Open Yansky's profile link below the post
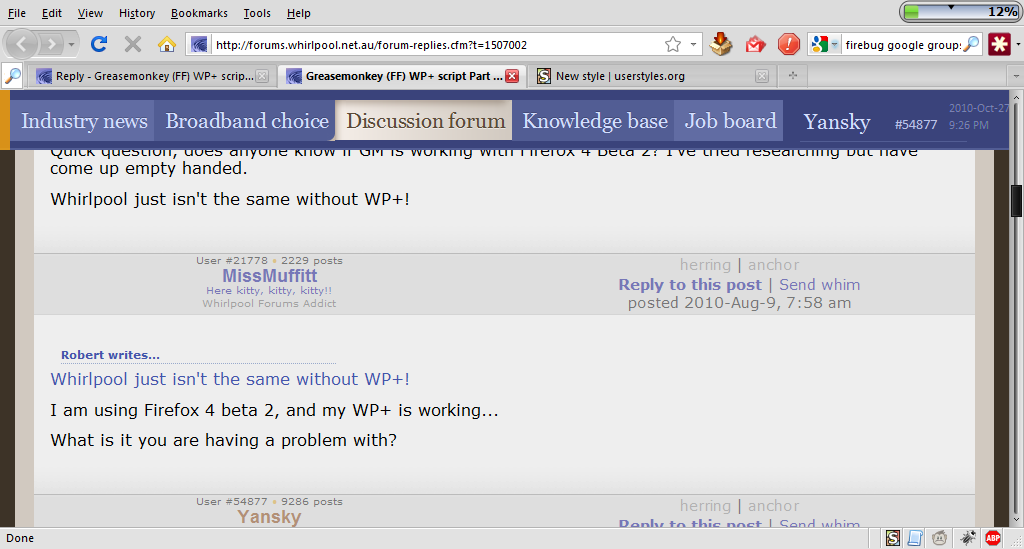 point(269,516)
